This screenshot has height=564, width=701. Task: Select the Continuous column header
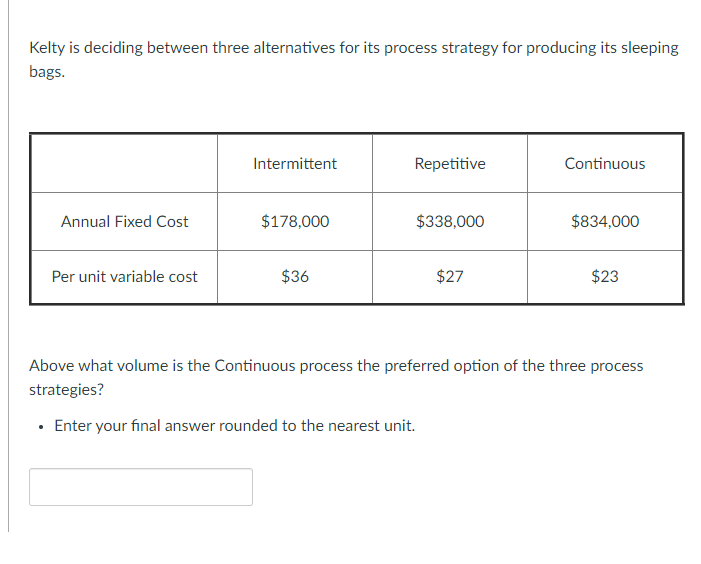[605, 164]
